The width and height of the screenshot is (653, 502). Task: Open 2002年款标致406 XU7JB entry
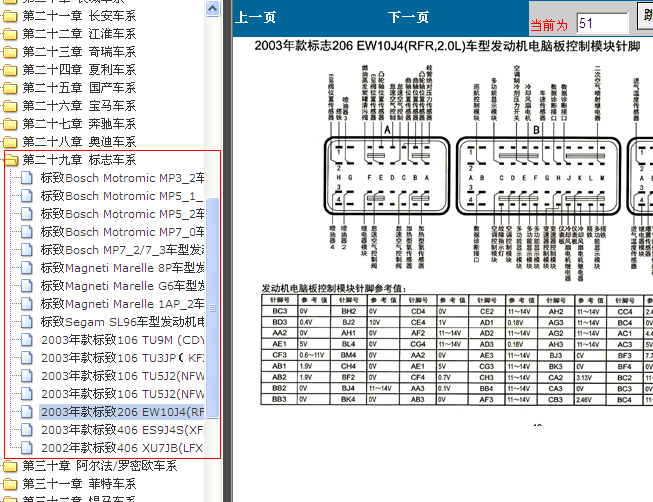(122, 448)
